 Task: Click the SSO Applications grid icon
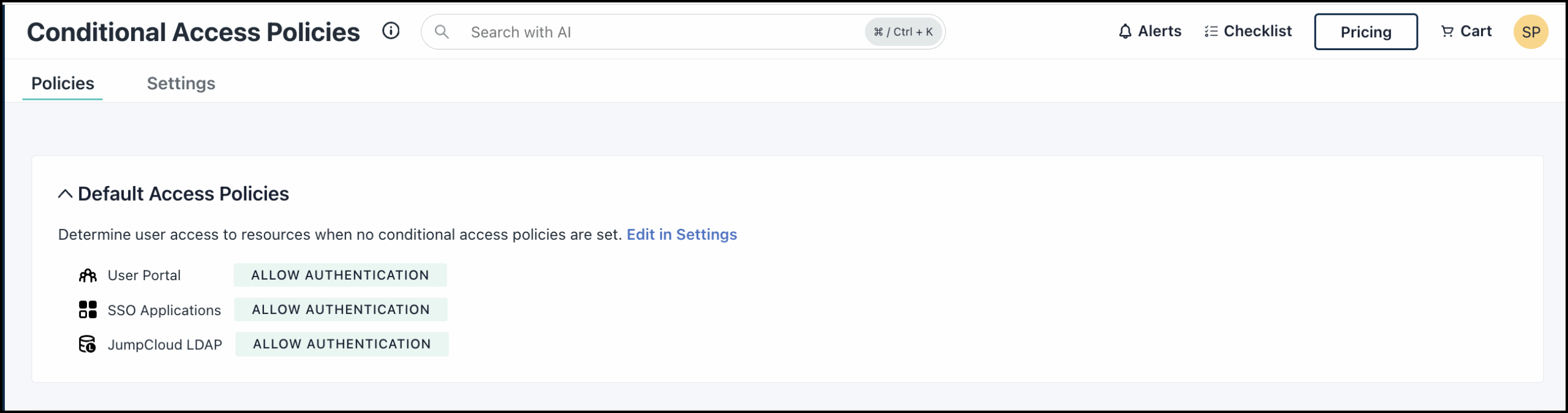88,310
